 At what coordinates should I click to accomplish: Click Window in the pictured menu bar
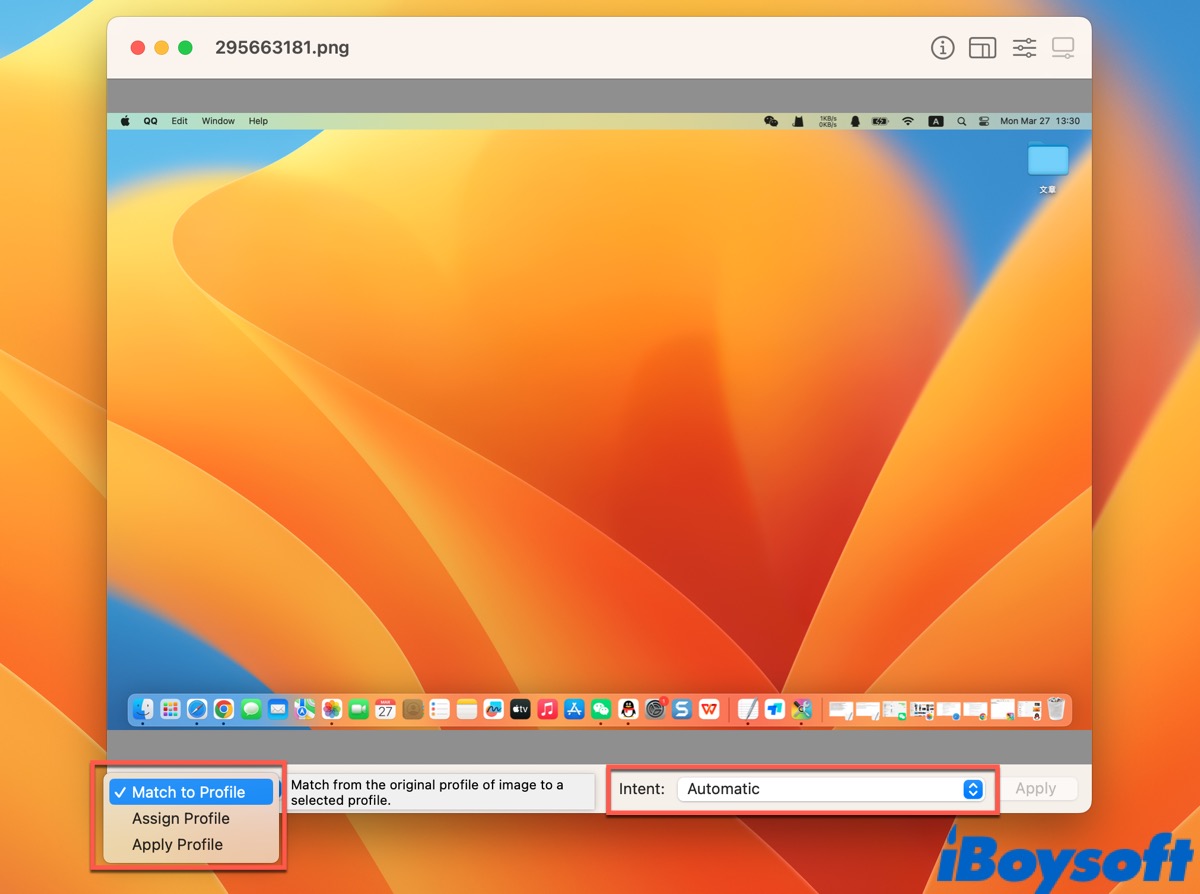pos(218,121)
